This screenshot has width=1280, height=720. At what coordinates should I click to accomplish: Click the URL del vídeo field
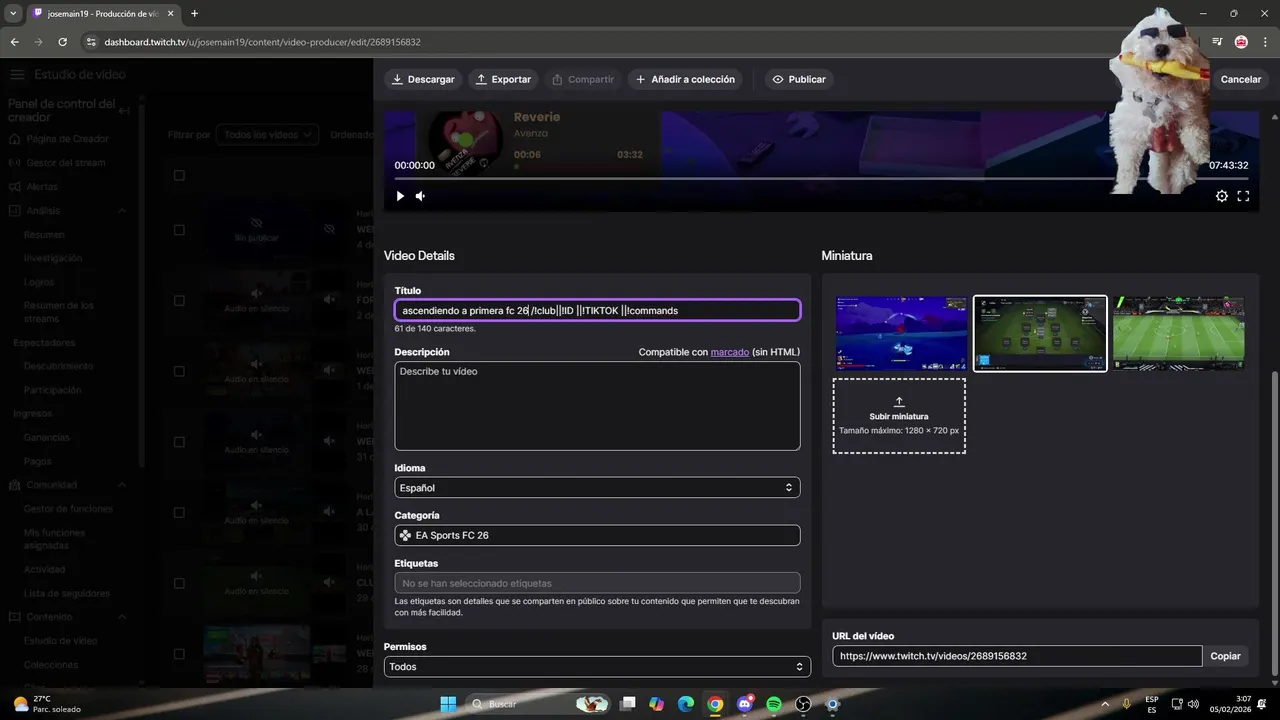1017,656
